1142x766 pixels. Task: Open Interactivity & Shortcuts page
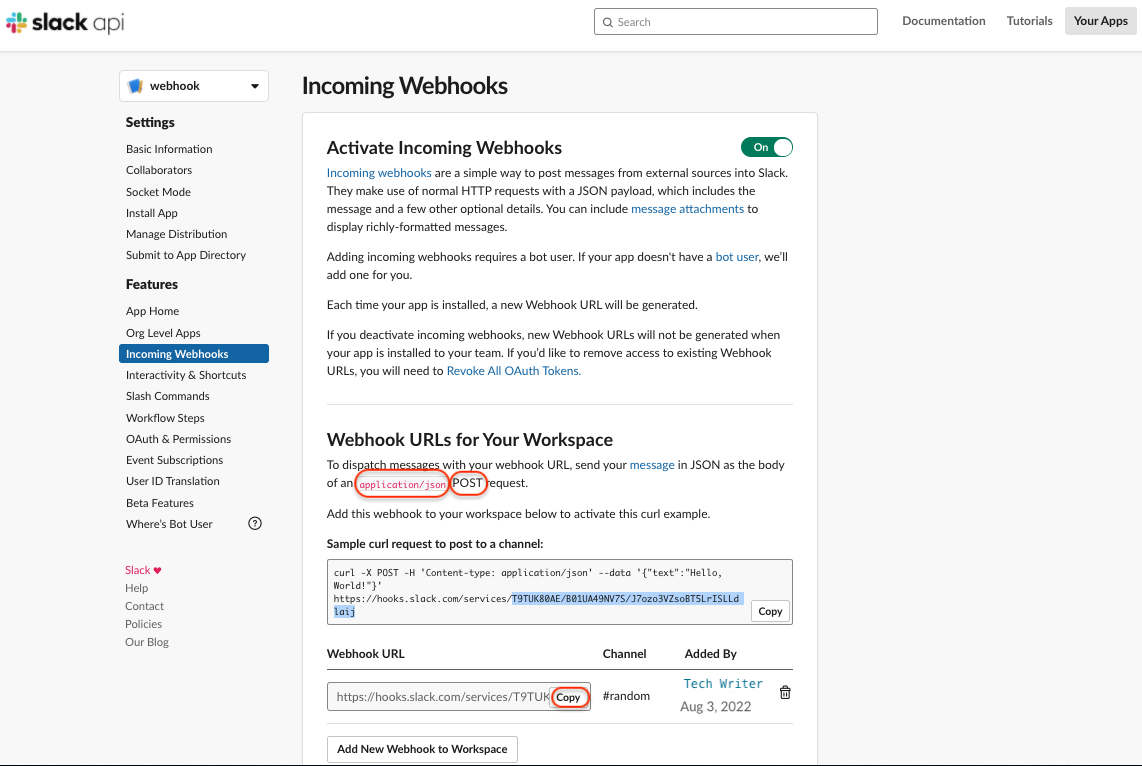[x=186, y=375]
